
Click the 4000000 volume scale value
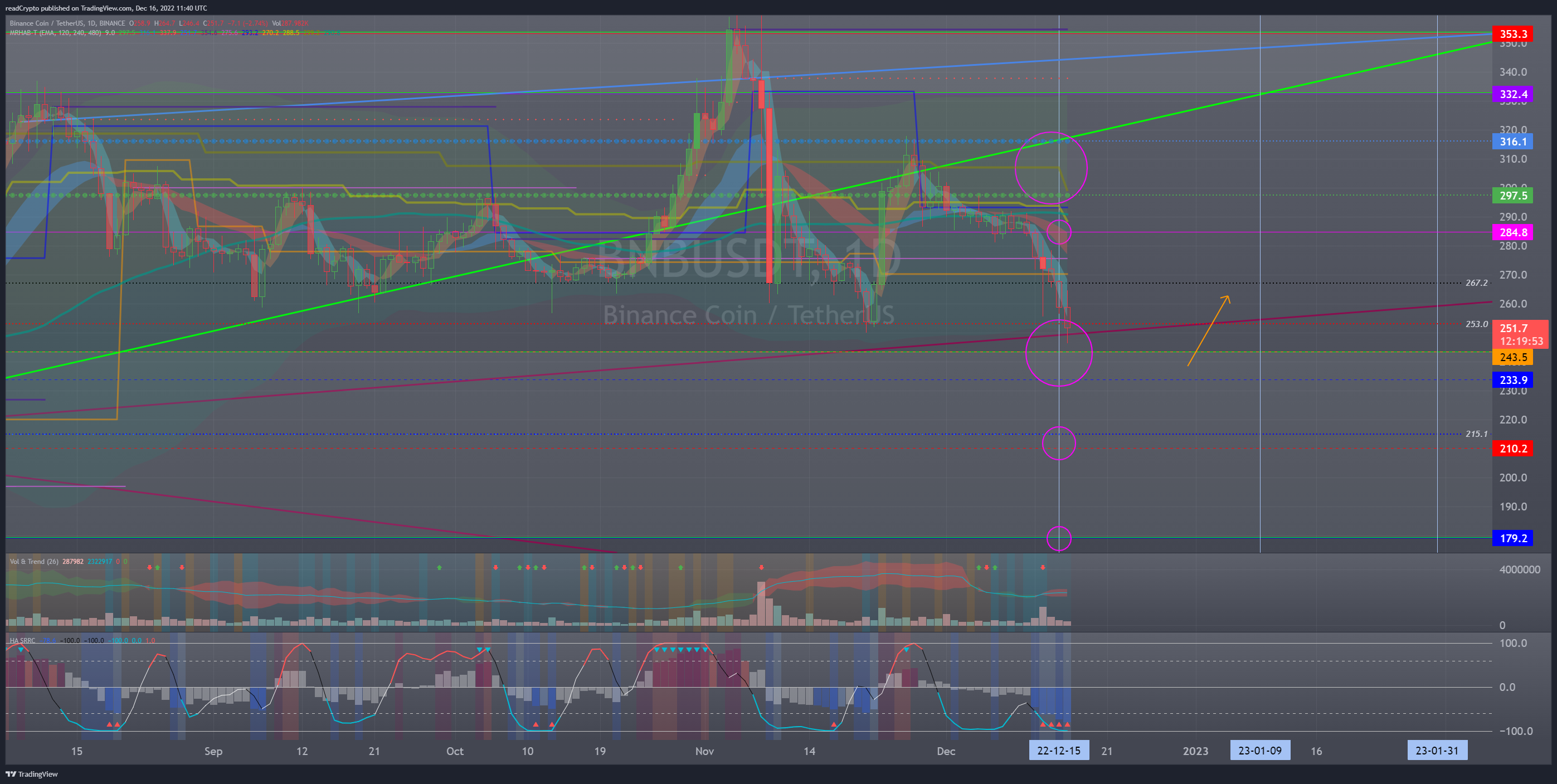coord(1520,569)
